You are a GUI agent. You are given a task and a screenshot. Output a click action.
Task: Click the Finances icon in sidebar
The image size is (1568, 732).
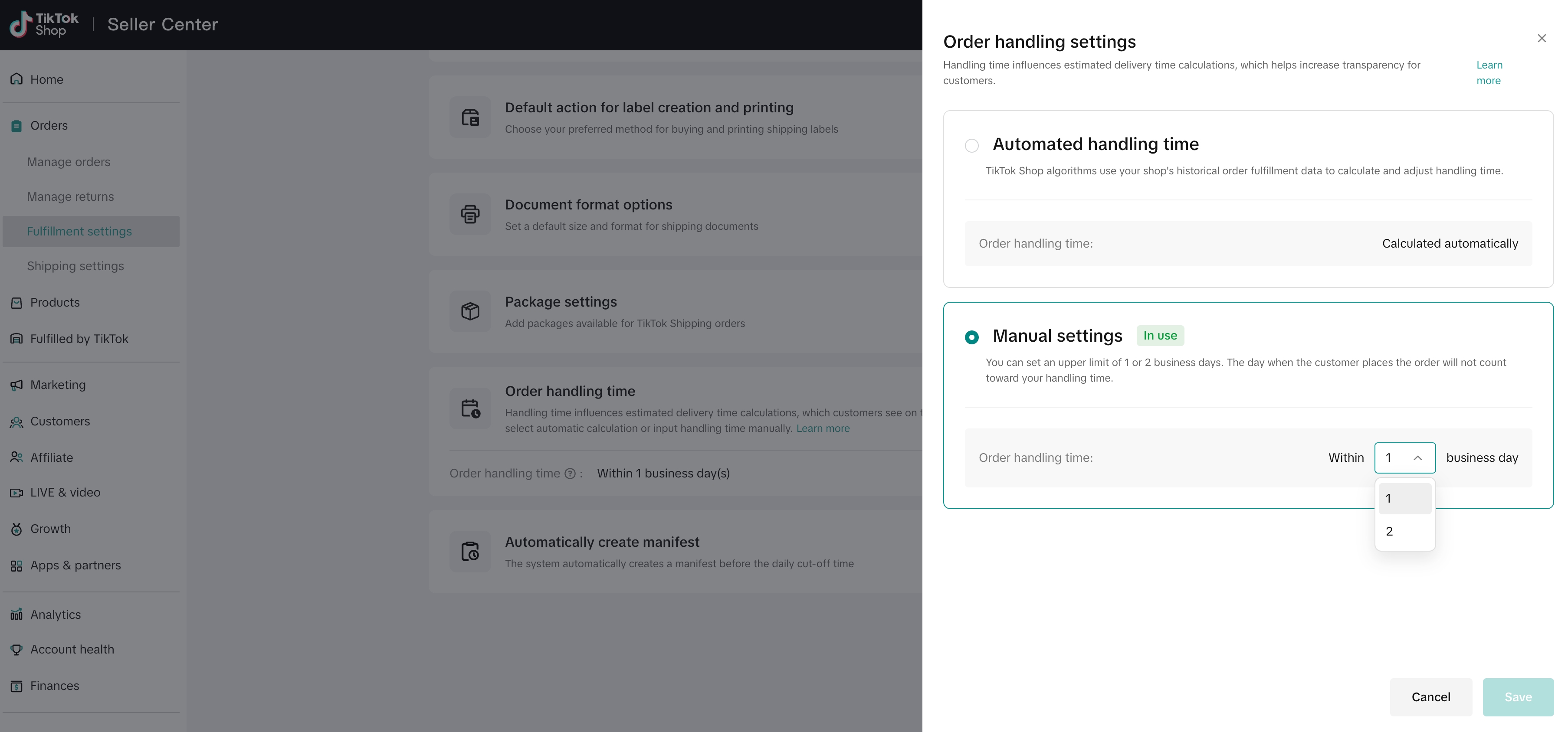[16, 686]
